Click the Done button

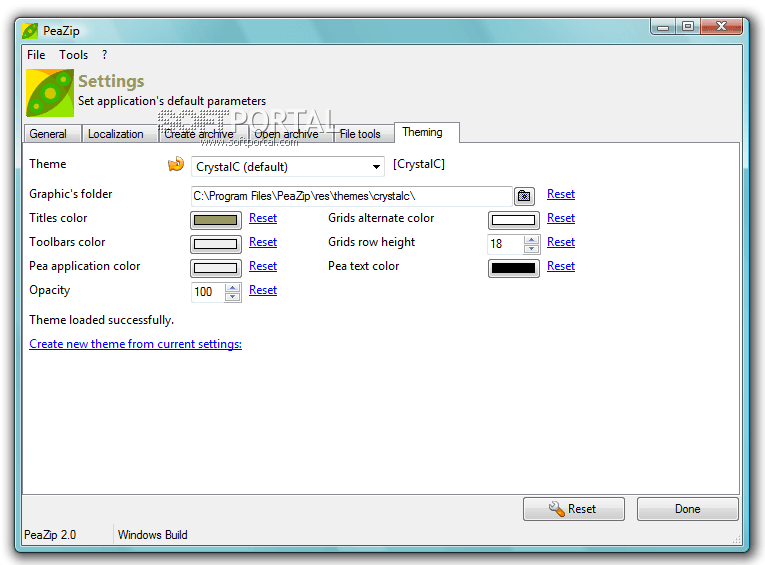tap(687, 509)
